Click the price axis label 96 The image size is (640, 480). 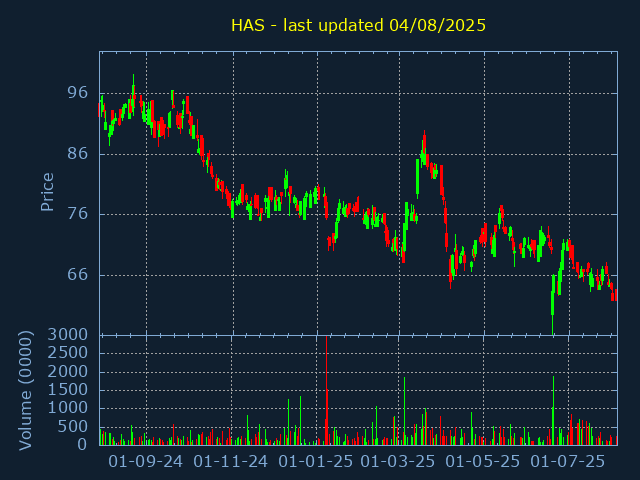(77, 93)
